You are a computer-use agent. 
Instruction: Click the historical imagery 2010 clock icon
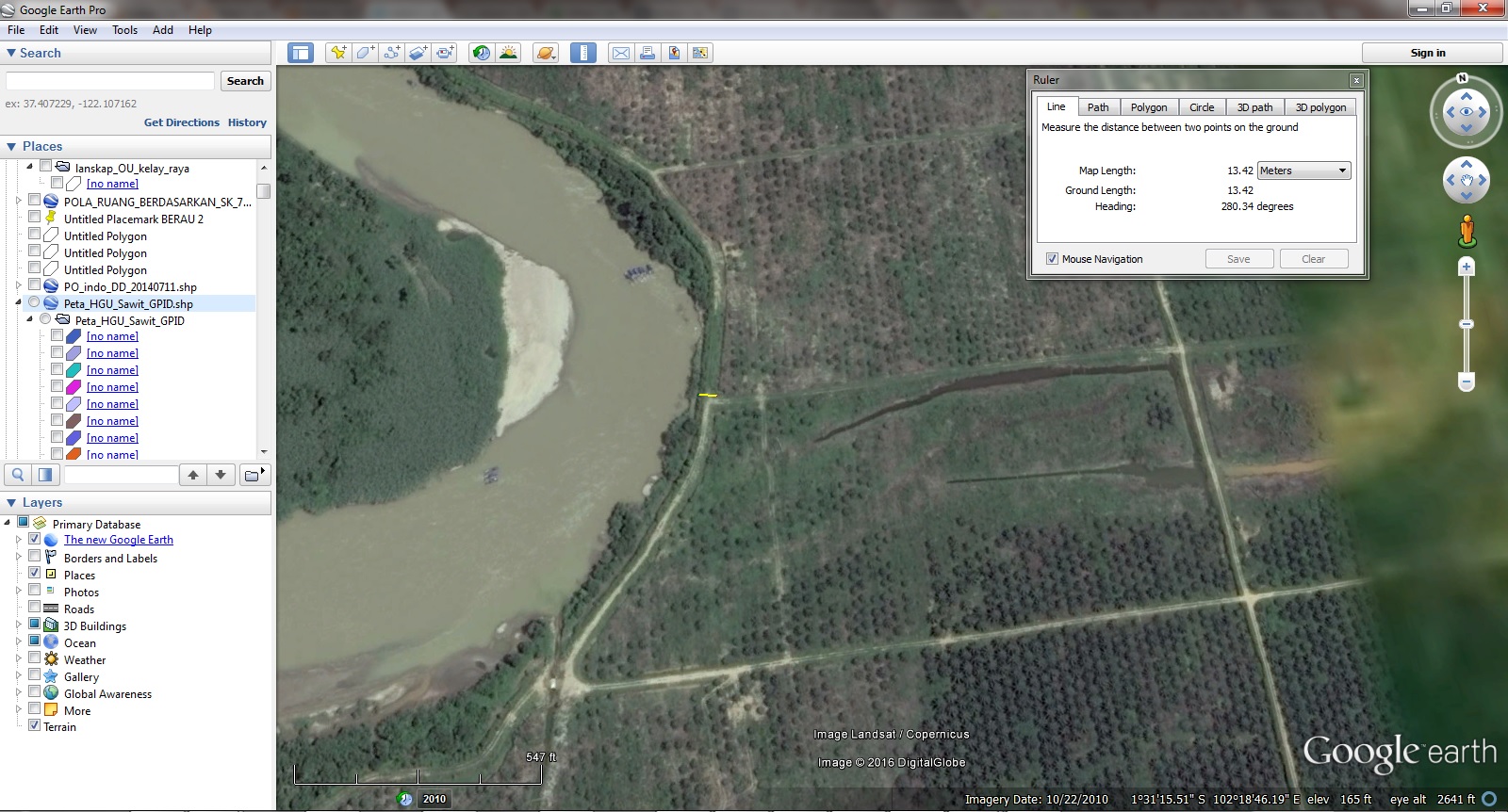(405, 799)
